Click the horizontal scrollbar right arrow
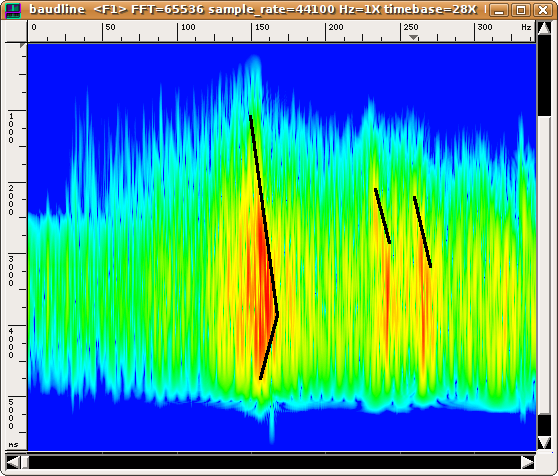 click(x=528, y=462)
